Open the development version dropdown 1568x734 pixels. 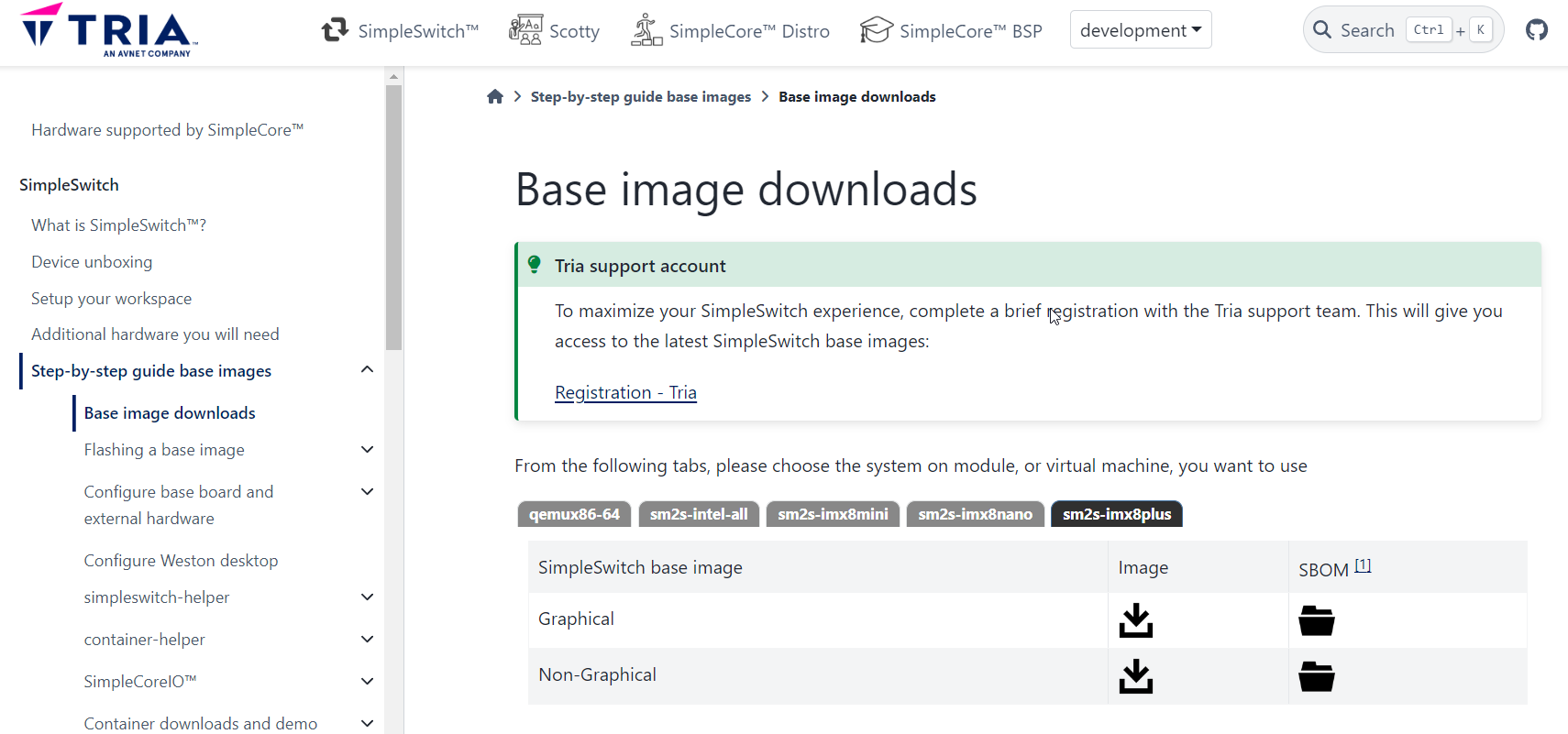[1141, 30]
